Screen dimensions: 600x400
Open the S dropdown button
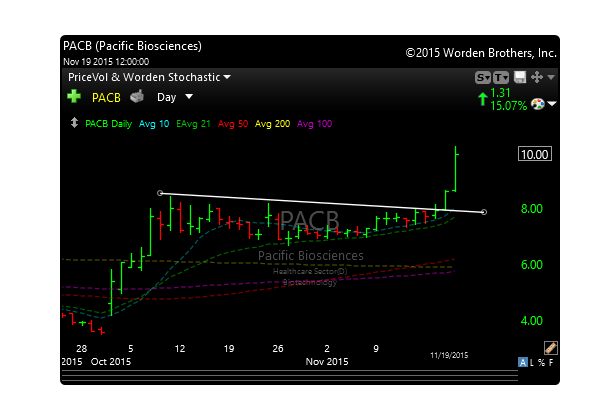483,78
